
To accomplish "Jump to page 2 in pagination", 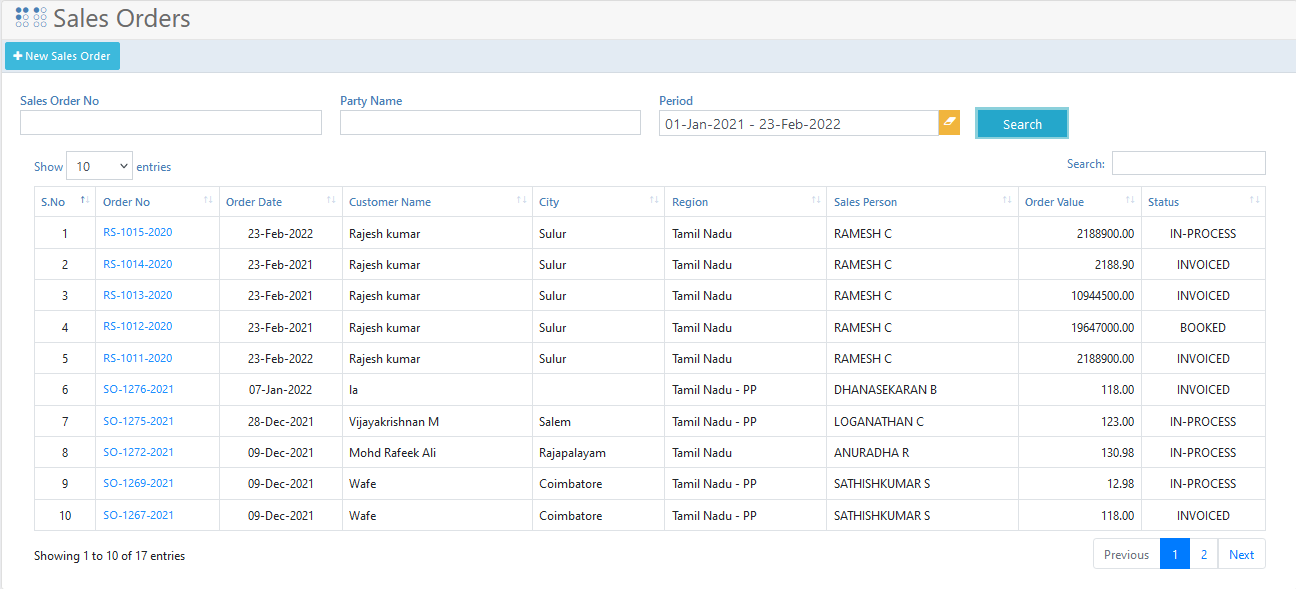I will tap(1204, 554).
